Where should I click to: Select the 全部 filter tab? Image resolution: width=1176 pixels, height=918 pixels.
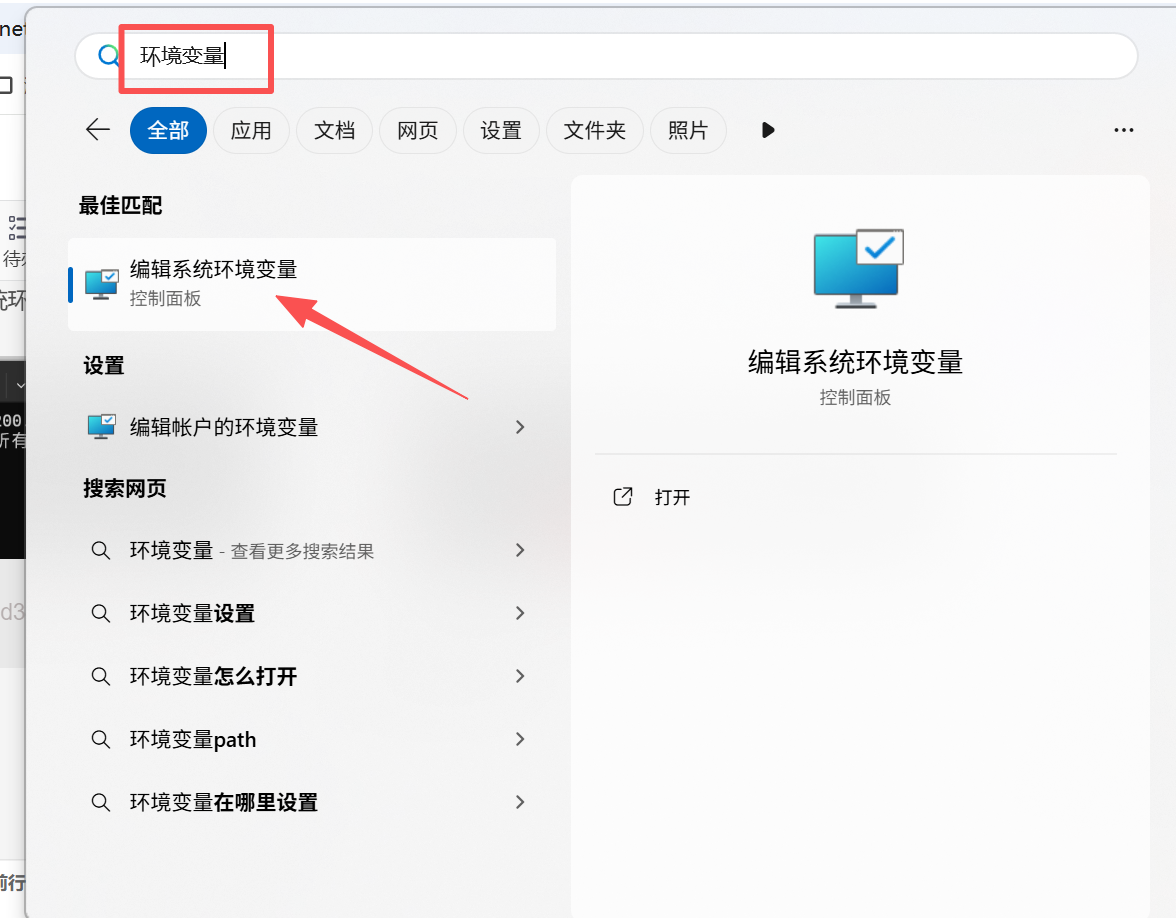pos(168,130)
